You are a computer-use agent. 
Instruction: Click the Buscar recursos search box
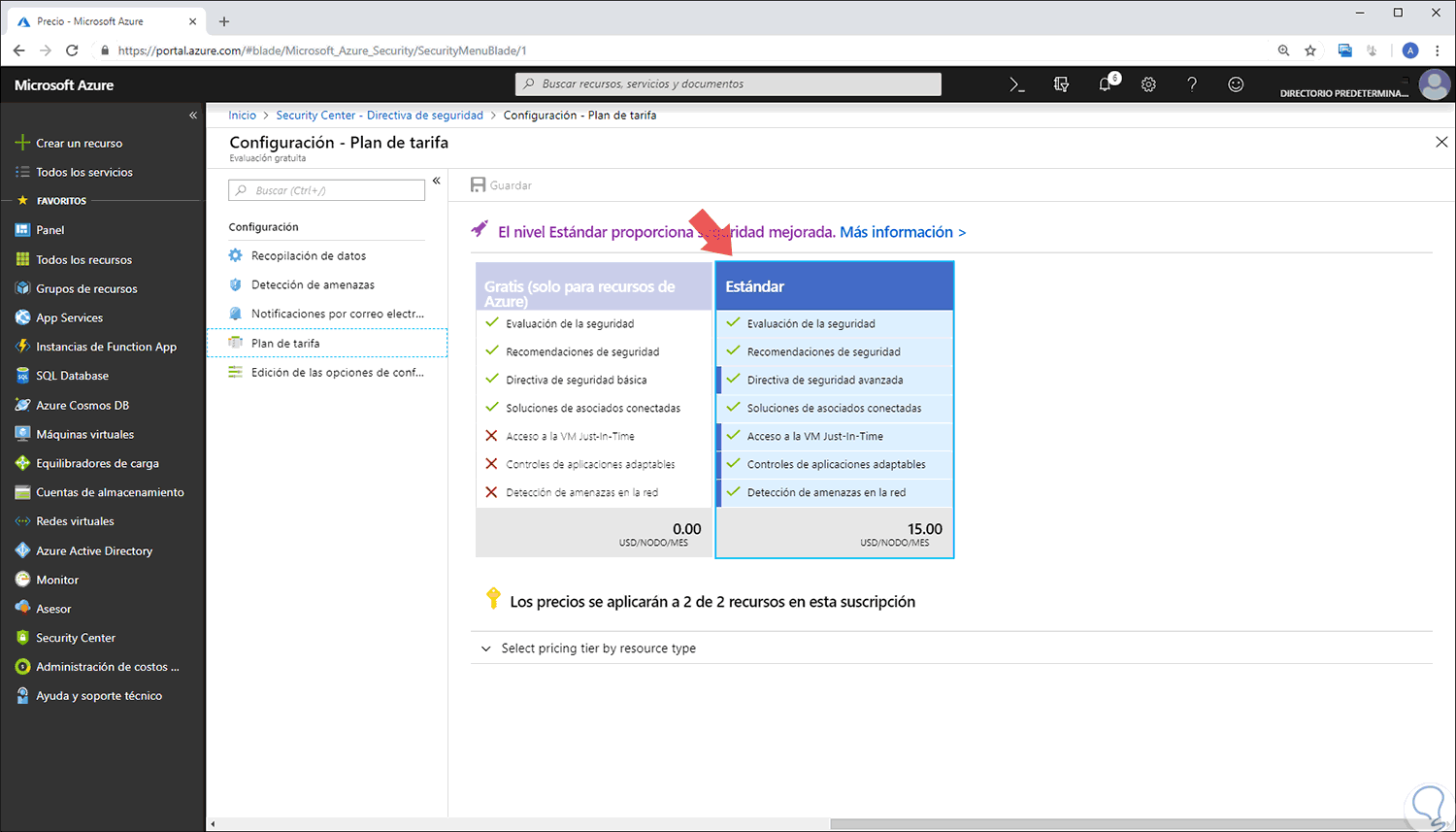tap(728, 84)
